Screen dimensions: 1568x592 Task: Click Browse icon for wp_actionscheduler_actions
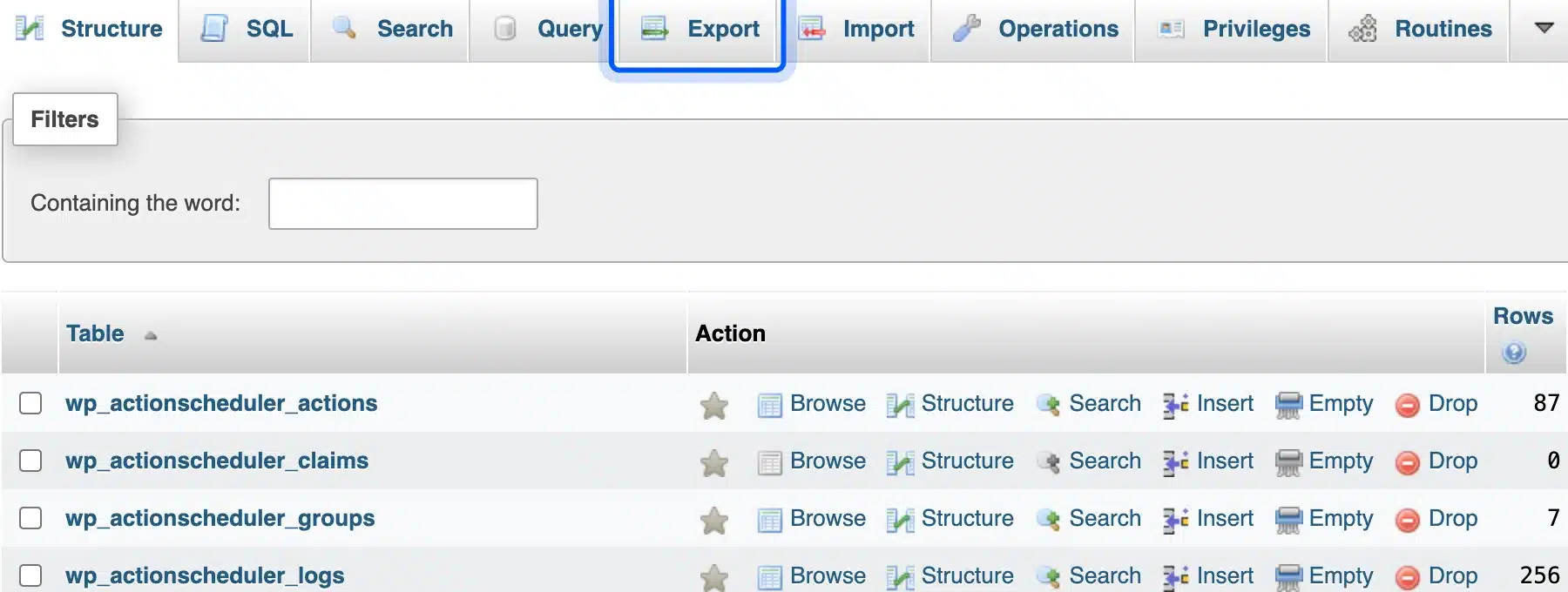tap(770, 406)
